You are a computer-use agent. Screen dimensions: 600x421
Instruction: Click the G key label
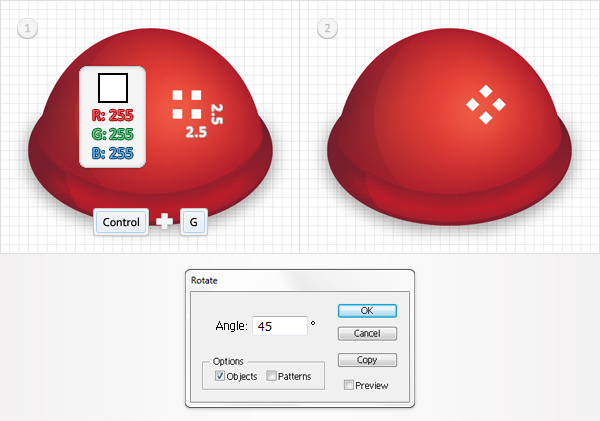pos(194,222)
